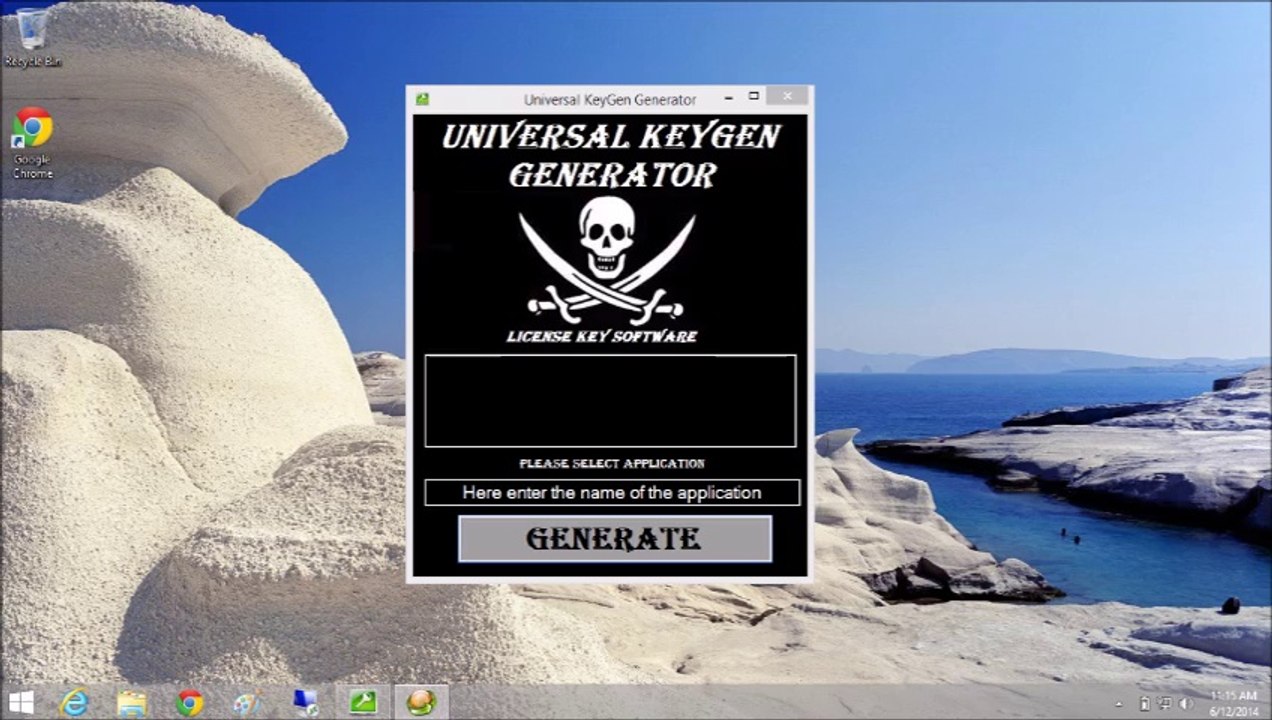Click the battery status tray icon
This screenshot has height=720, width=1272.
tap(1145, 704)
